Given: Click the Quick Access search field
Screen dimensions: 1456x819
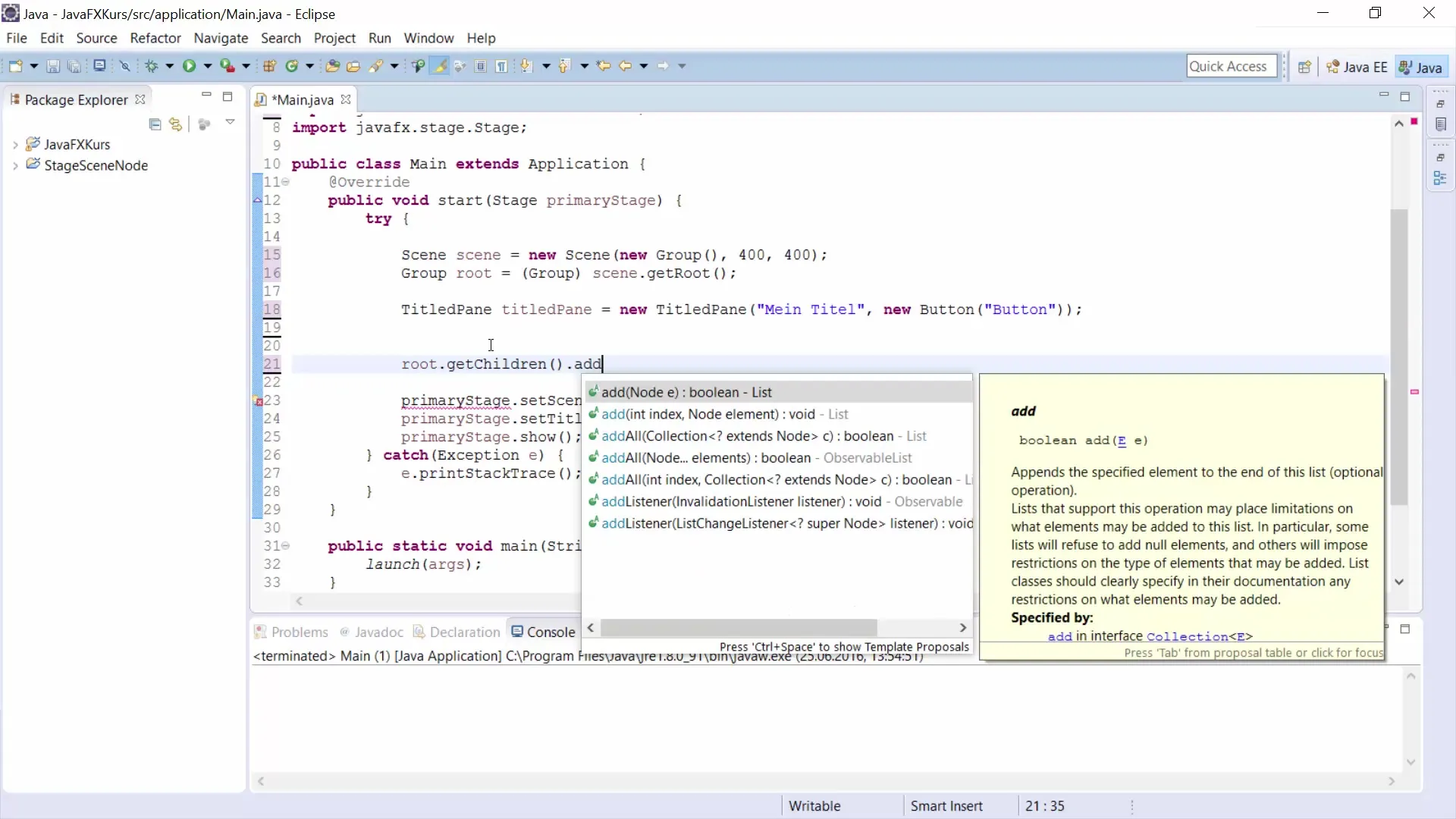Looking at the screenshot, I should click(1232, 66).
